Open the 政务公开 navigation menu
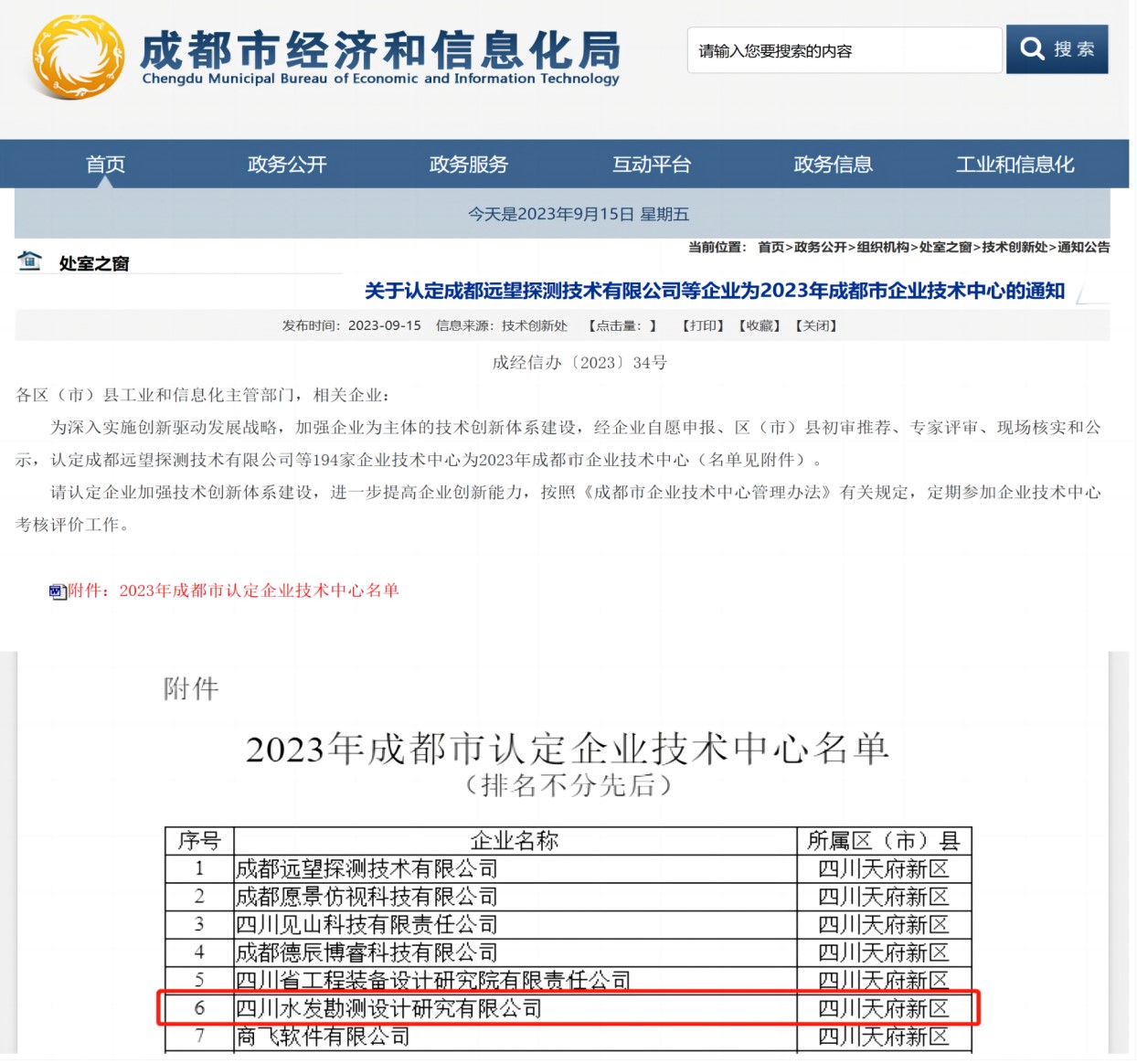 (x=287, y=165)
